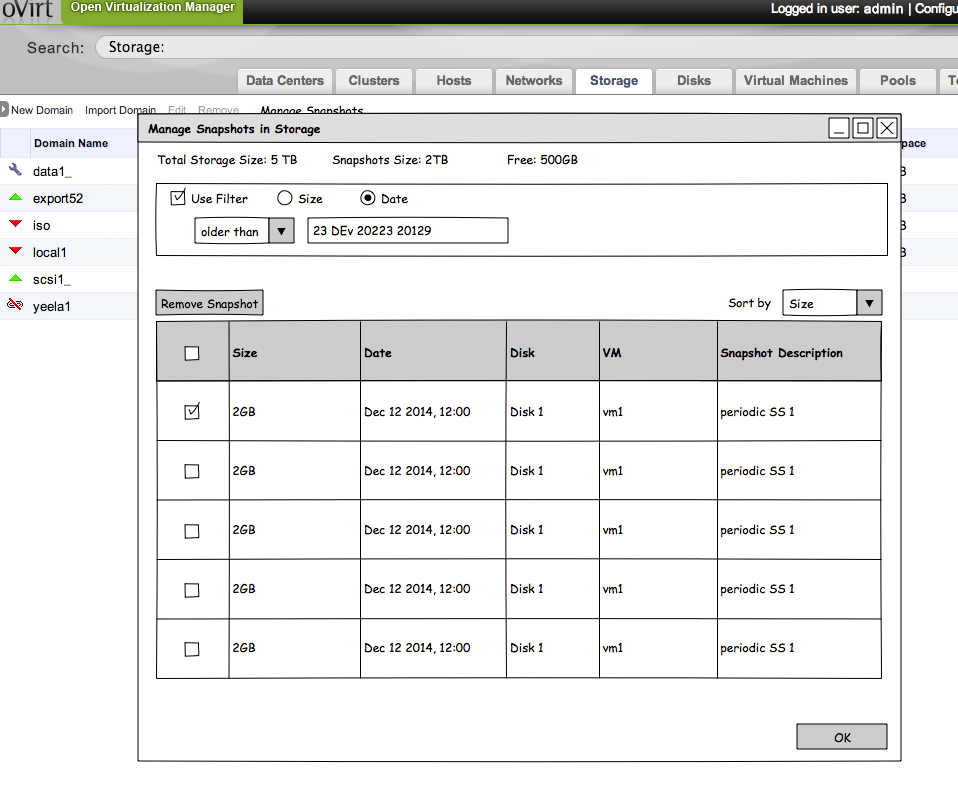
Task: Click the Import Domain link
Action: tap(120, 110)
